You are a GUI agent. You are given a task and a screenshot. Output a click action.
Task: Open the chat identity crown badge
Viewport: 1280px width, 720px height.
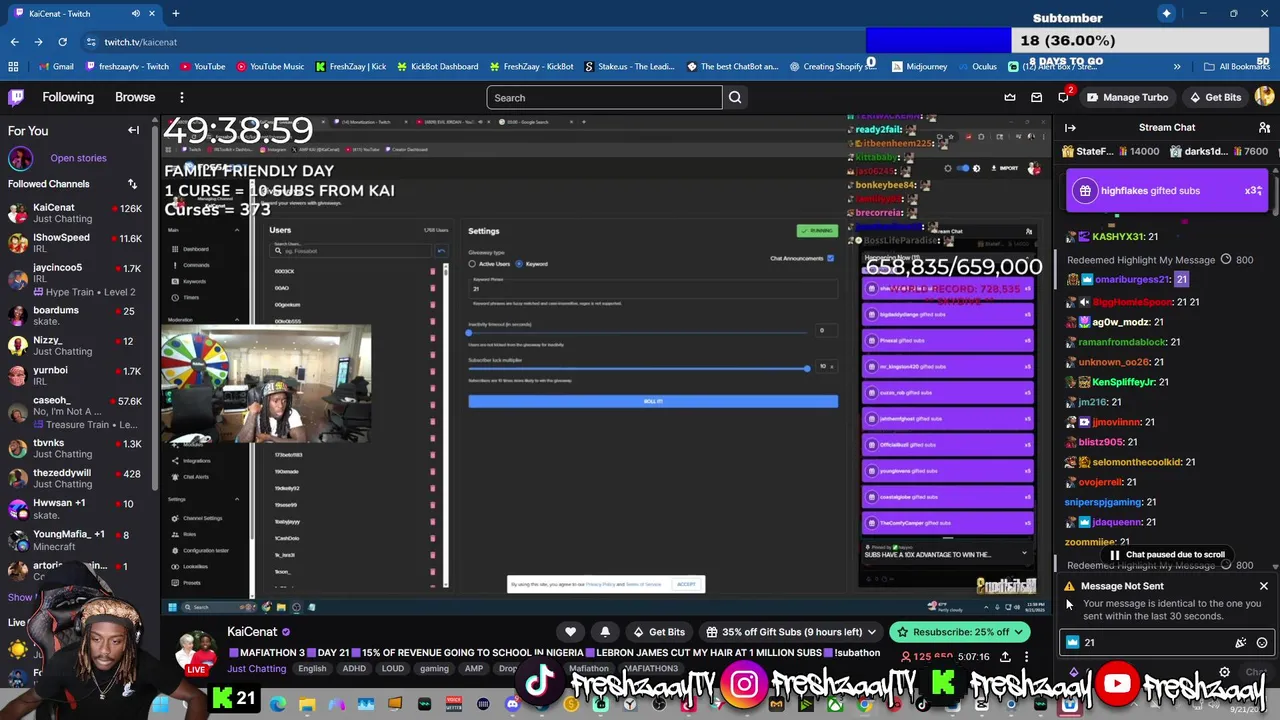[1073, 643]
